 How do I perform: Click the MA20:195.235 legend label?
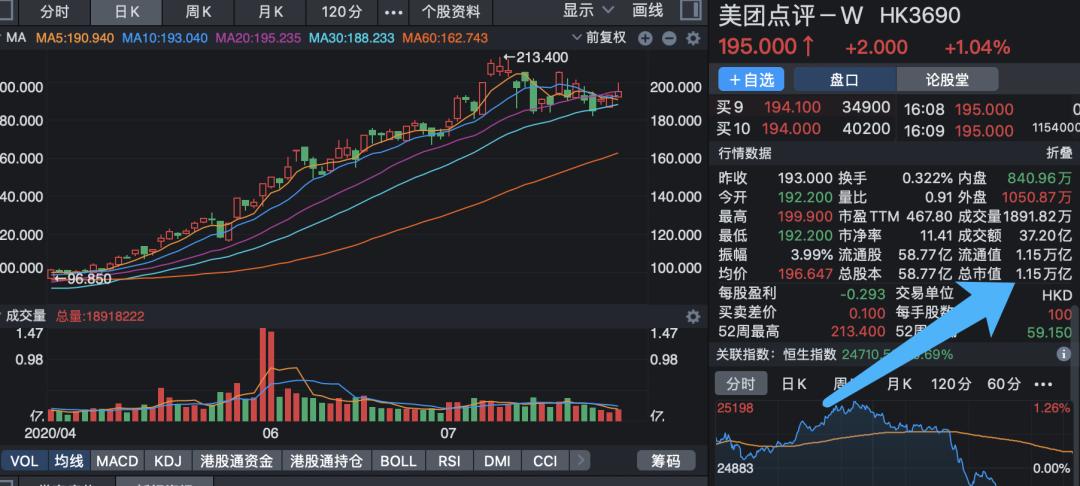coord(258,38)
